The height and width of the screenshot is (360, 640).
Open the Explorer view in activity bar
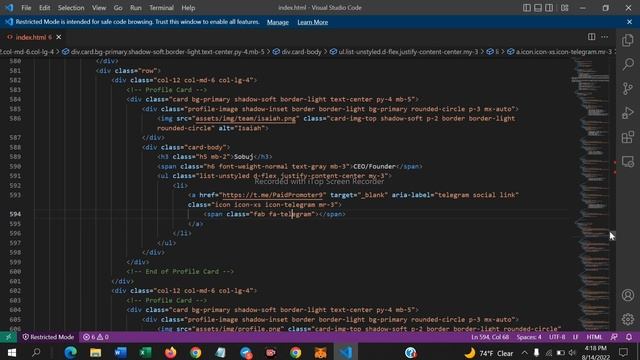click(x=628, y=40)
